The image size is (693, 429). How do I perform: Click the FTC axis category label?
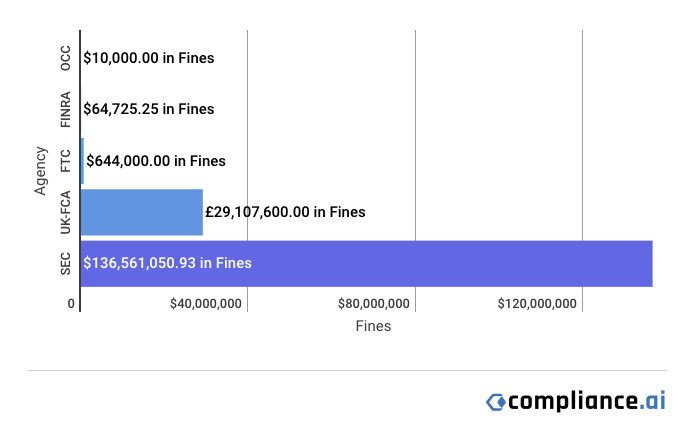tap(65, 161)
